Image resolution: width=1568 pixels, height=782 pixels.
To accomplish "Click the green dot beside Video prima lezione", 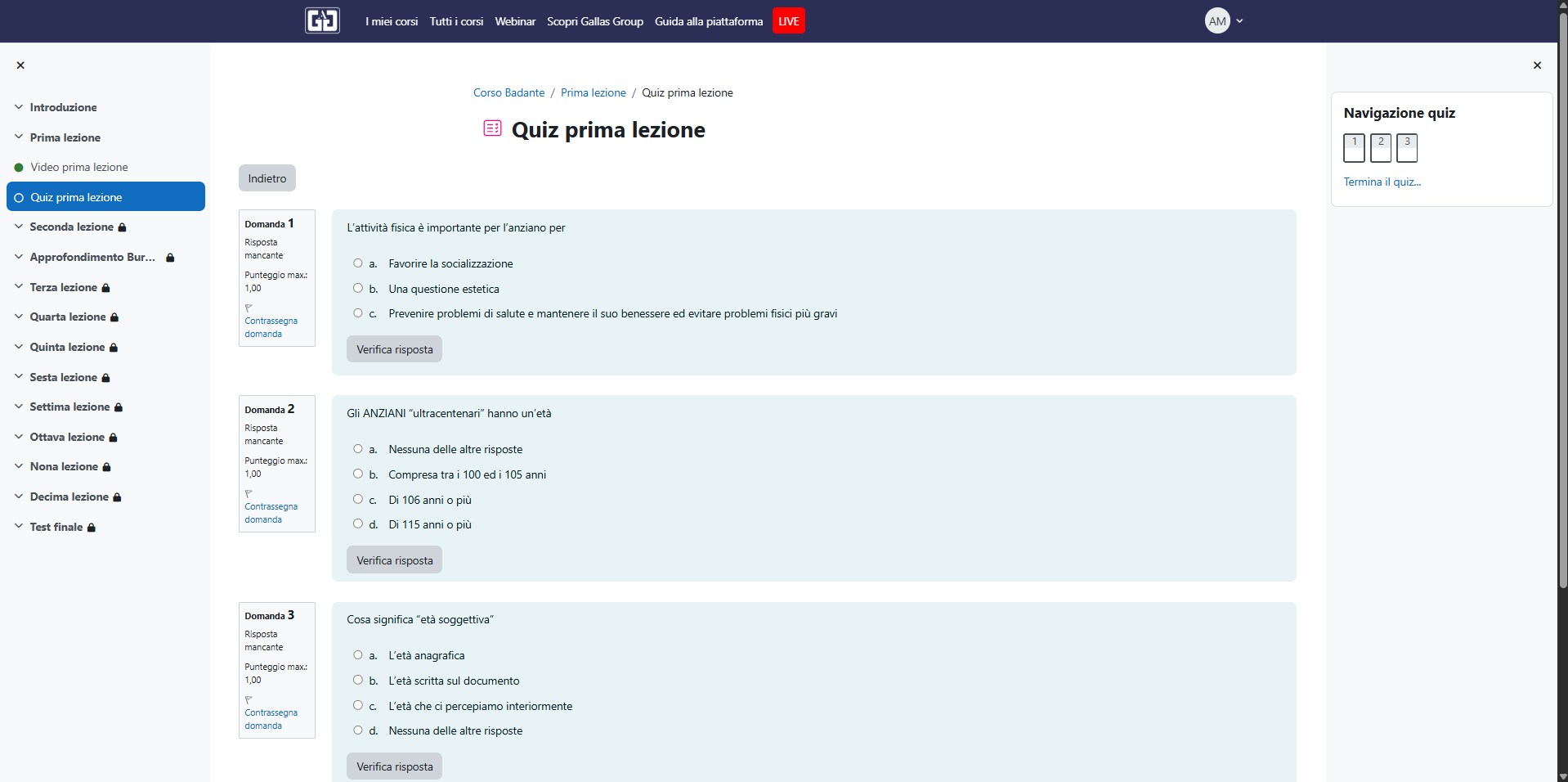I will pyautogui.click(x=17, y=167).
